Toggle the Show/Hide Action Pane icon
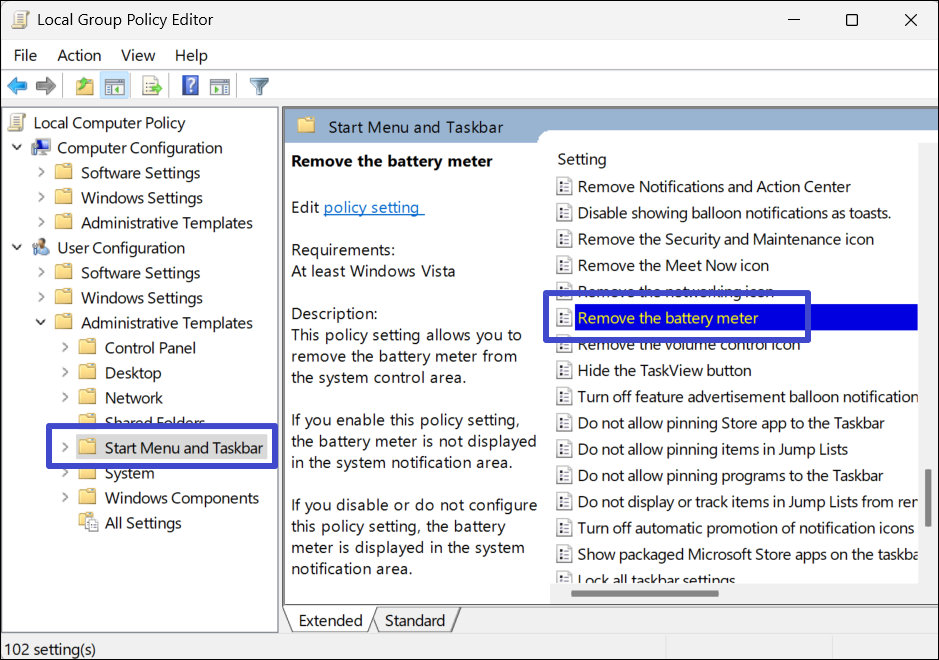This screenshot has height=660, width=939. (x=220, y=87)
